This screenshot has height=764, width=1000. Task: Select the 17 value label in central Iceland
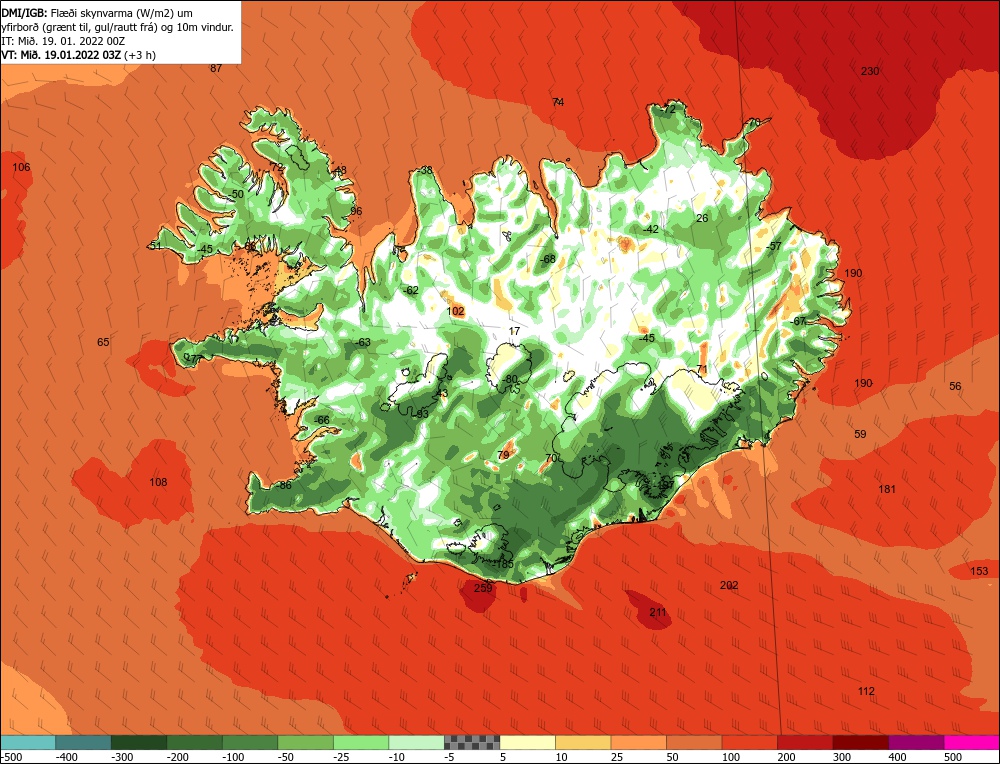click(515, 331)
